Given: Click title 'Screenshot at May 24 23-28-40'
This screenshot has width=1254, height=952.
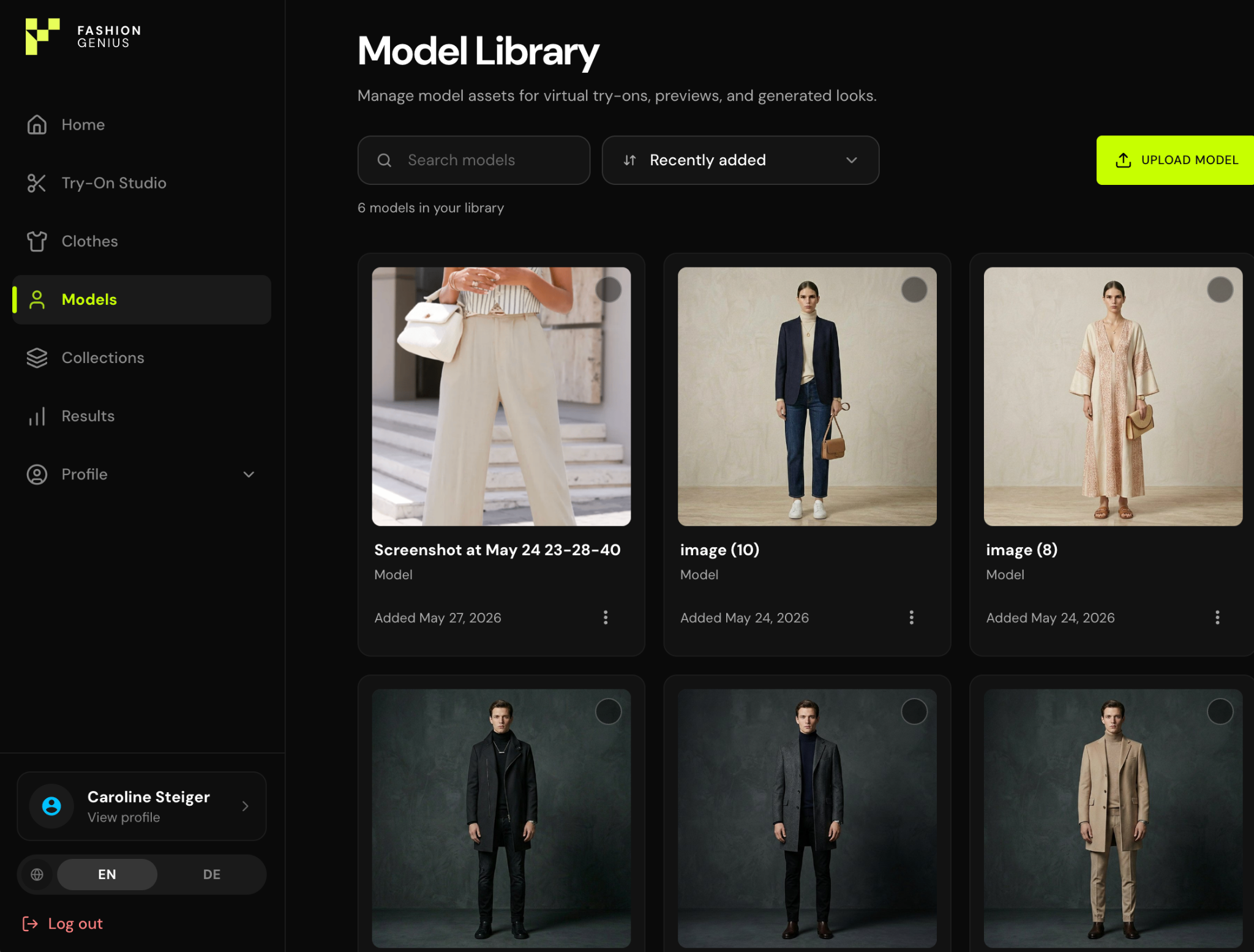Looking at the screenshot, I should [x=497, y=550].
